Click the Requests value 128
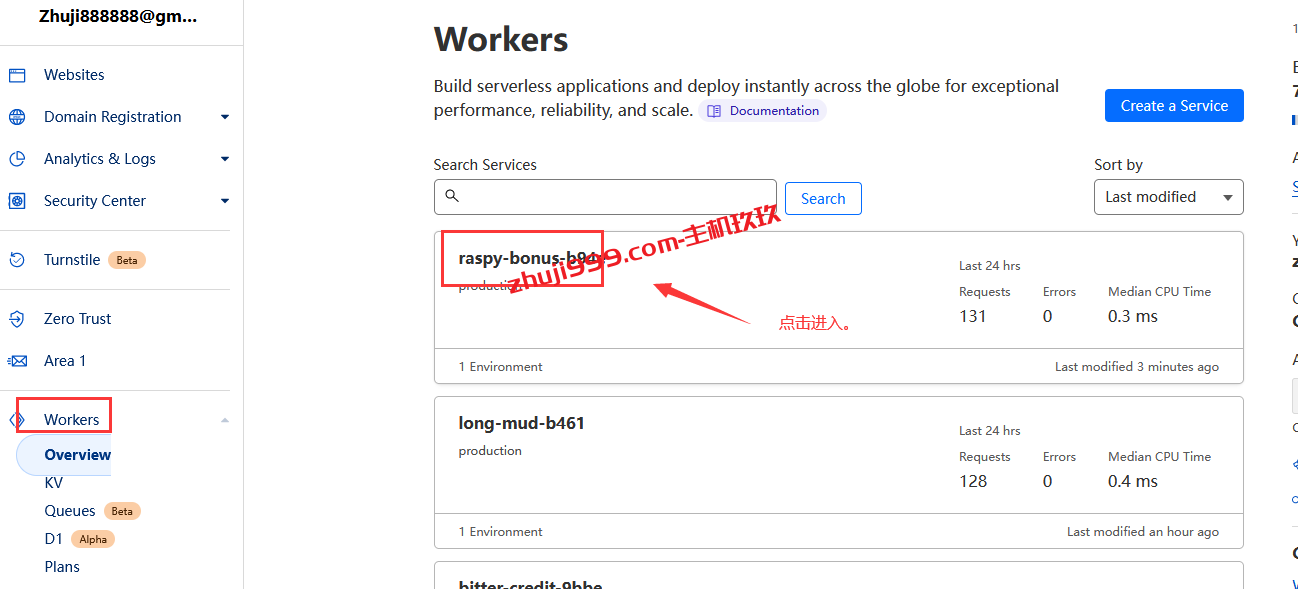This screenshot has height=589, width=1298. click(x=973, y=482)
